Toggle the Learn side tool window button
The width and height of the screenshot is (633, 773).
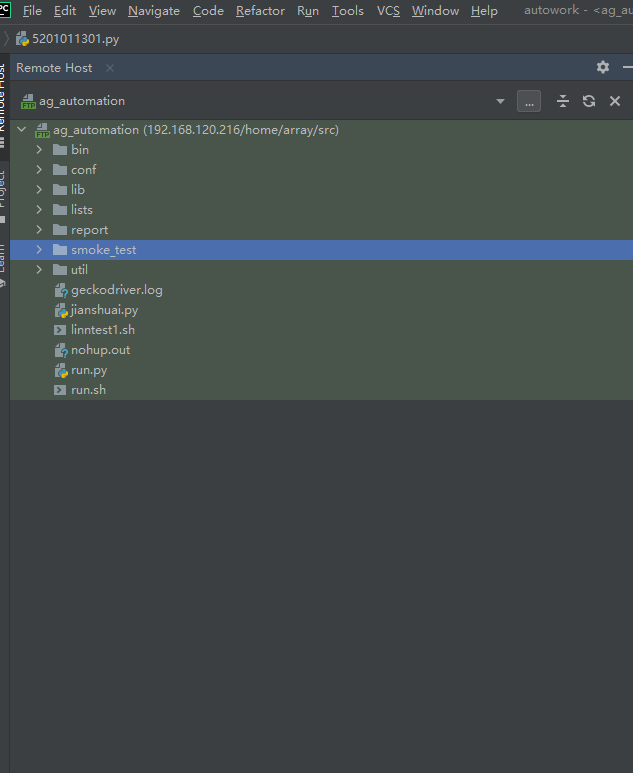3,264
